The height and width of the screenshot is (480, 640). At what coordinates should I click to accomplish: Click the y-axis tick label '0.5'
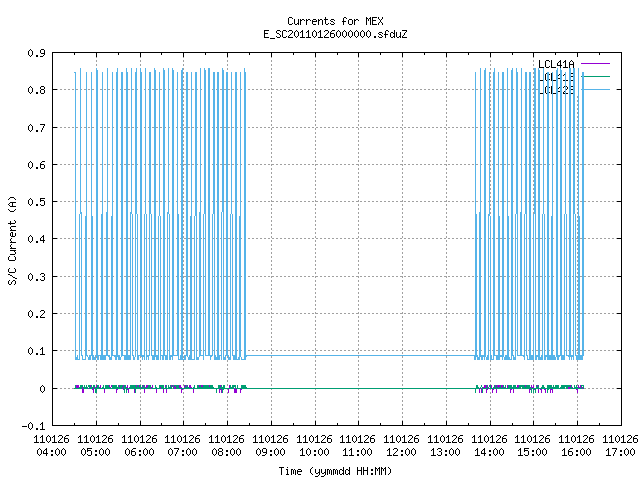point(37,202)
